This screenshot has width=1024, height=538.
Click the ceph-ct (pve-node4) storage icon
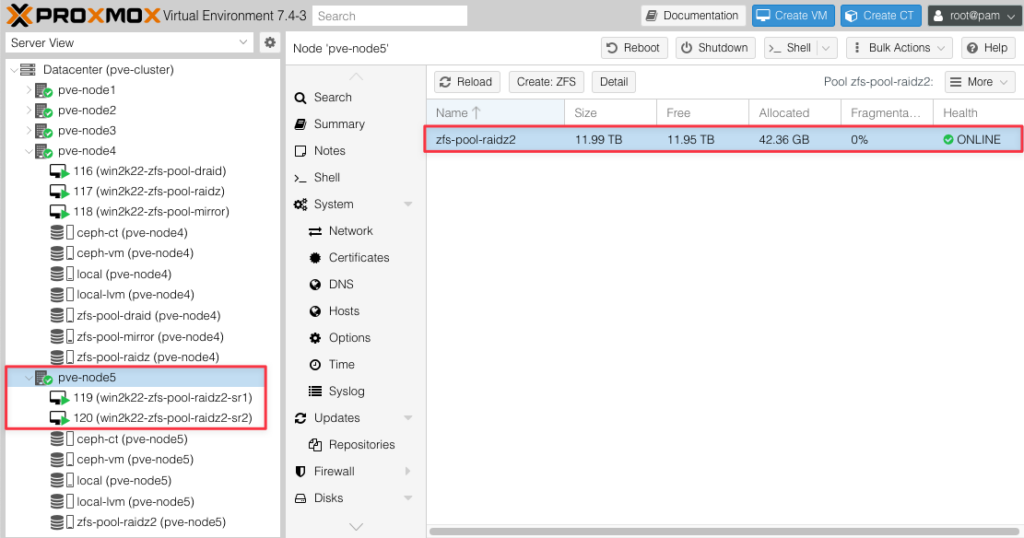[61, 233]
